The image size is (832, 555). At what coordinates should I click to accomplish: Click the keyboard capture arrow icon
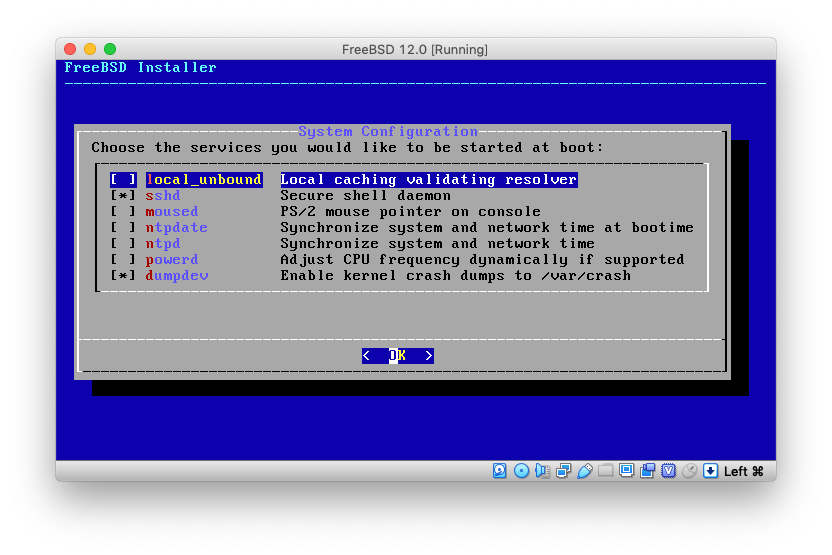(710, 471)
